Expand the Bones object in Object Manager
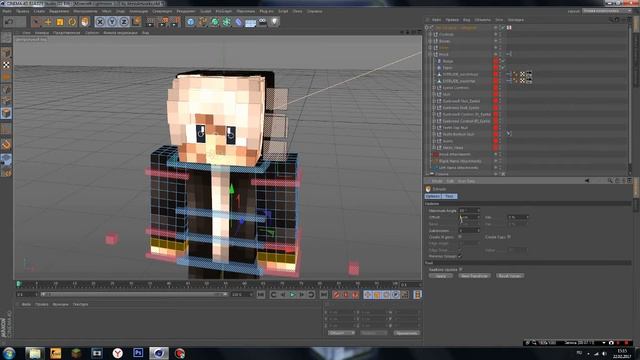The width and height of the screenshot is (640, 360). pyautogui.click(x=430, y=41)
